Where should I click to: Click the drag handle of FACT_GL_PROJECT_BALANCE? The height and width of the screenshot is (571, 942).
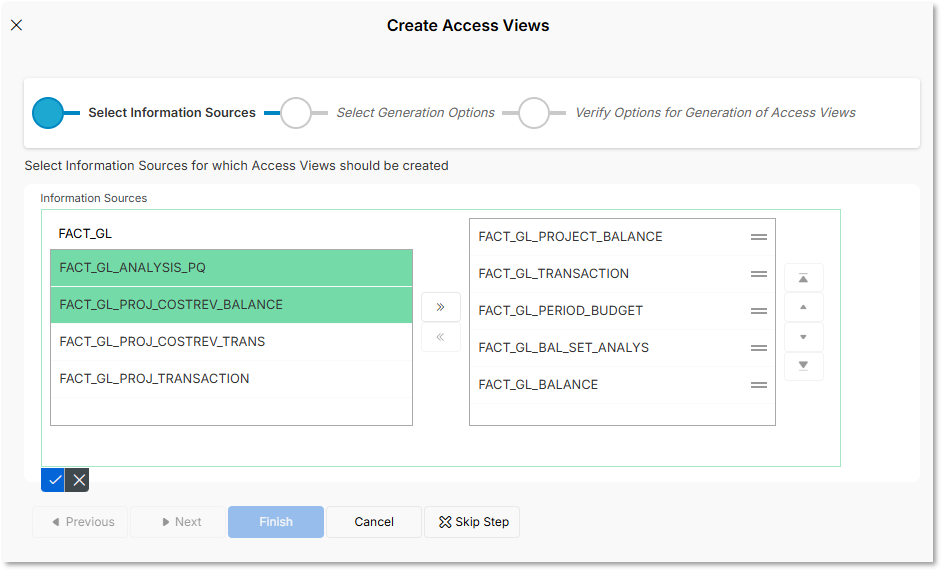coord(759,237)
